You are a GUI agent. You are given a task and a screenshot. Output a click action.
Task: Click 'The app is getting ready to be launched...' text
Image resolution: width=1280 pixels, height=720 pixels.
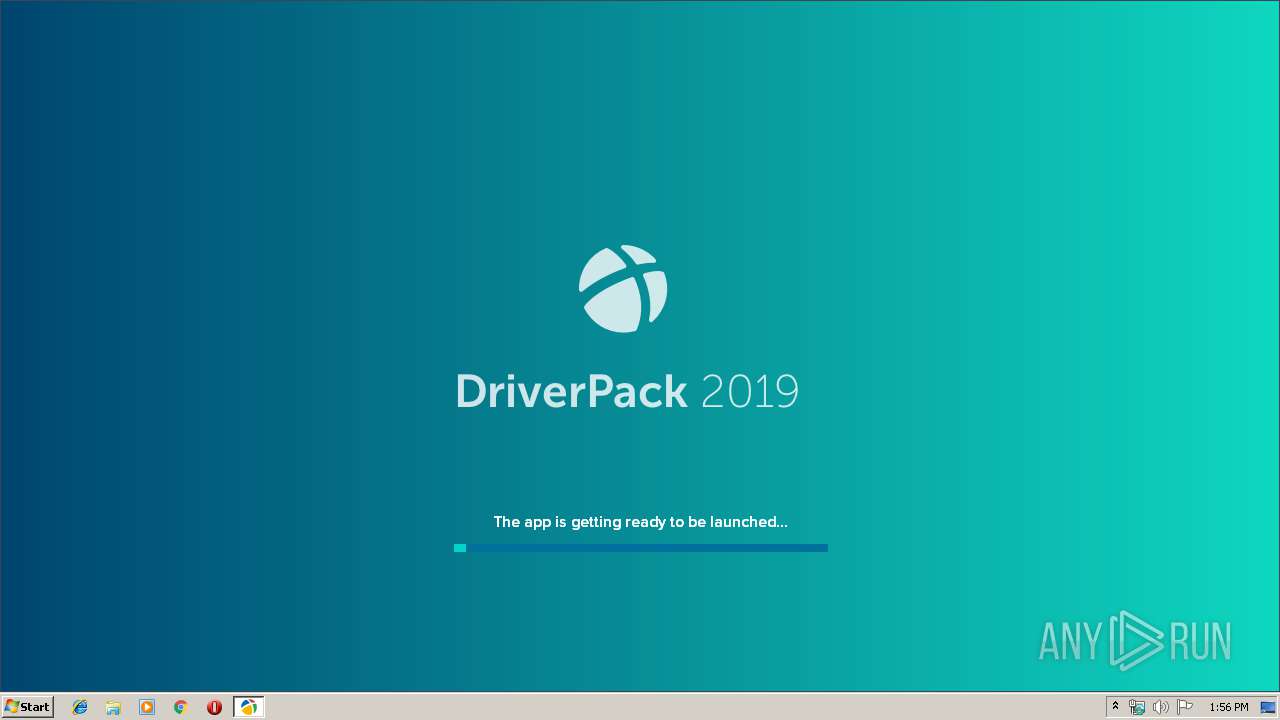click(x=640, y=522)
